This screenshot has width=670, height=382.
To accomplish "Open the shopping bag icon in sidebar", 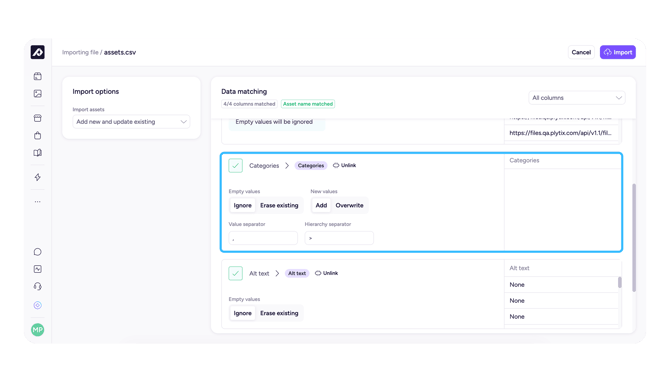I will (38, 135).
